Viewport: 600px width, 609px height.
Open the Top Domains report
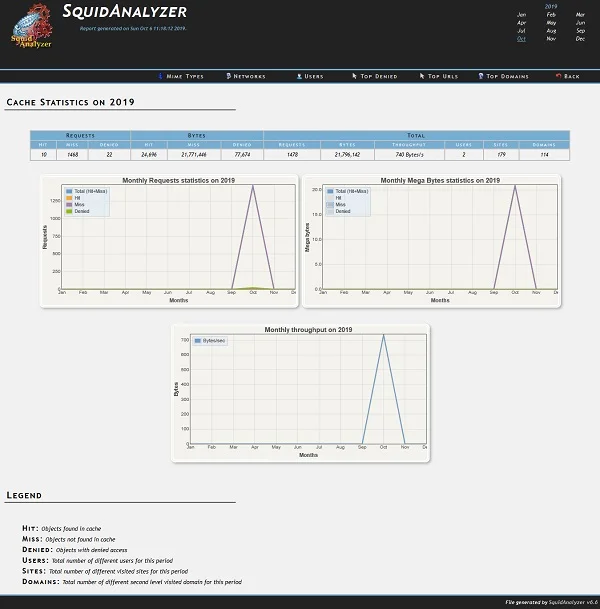[x=507, y=77]
